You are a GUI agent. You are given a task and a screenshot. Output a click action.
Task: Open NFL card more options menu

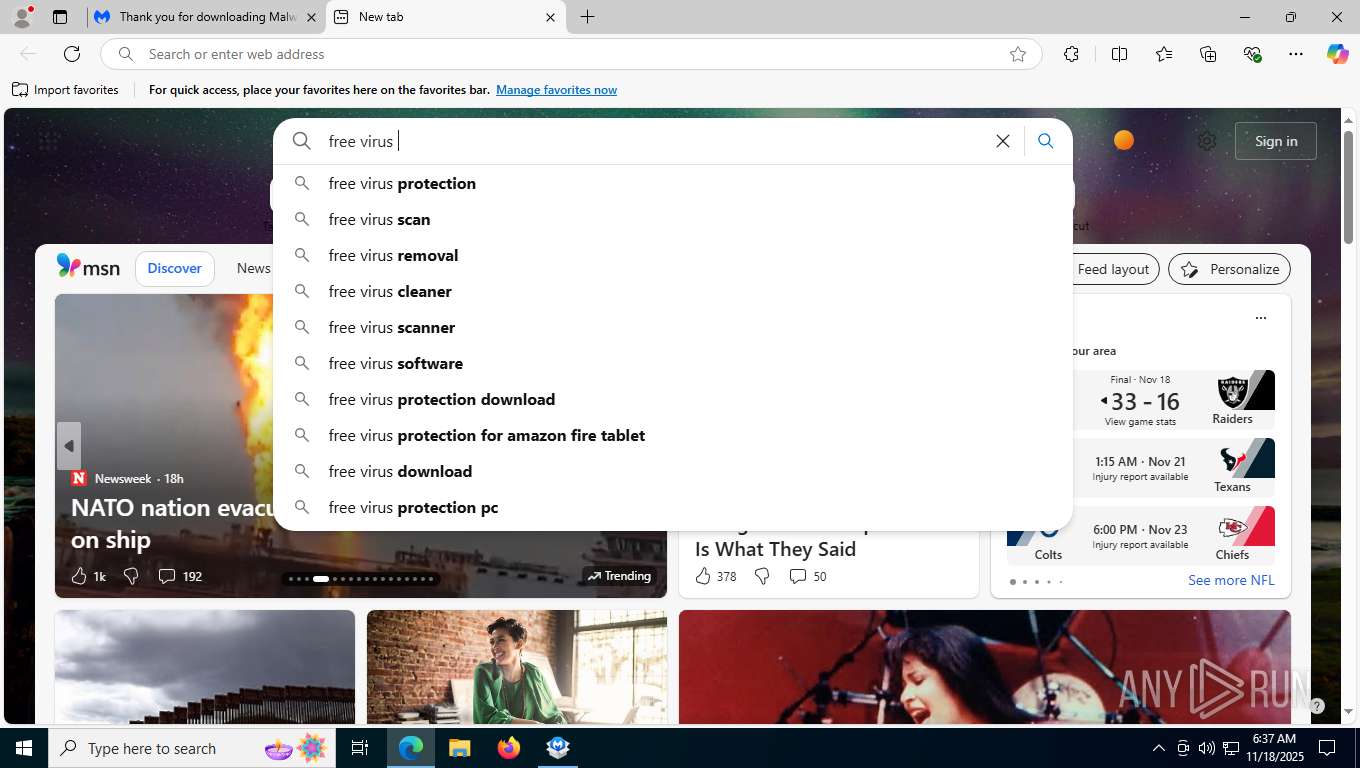1261,318
